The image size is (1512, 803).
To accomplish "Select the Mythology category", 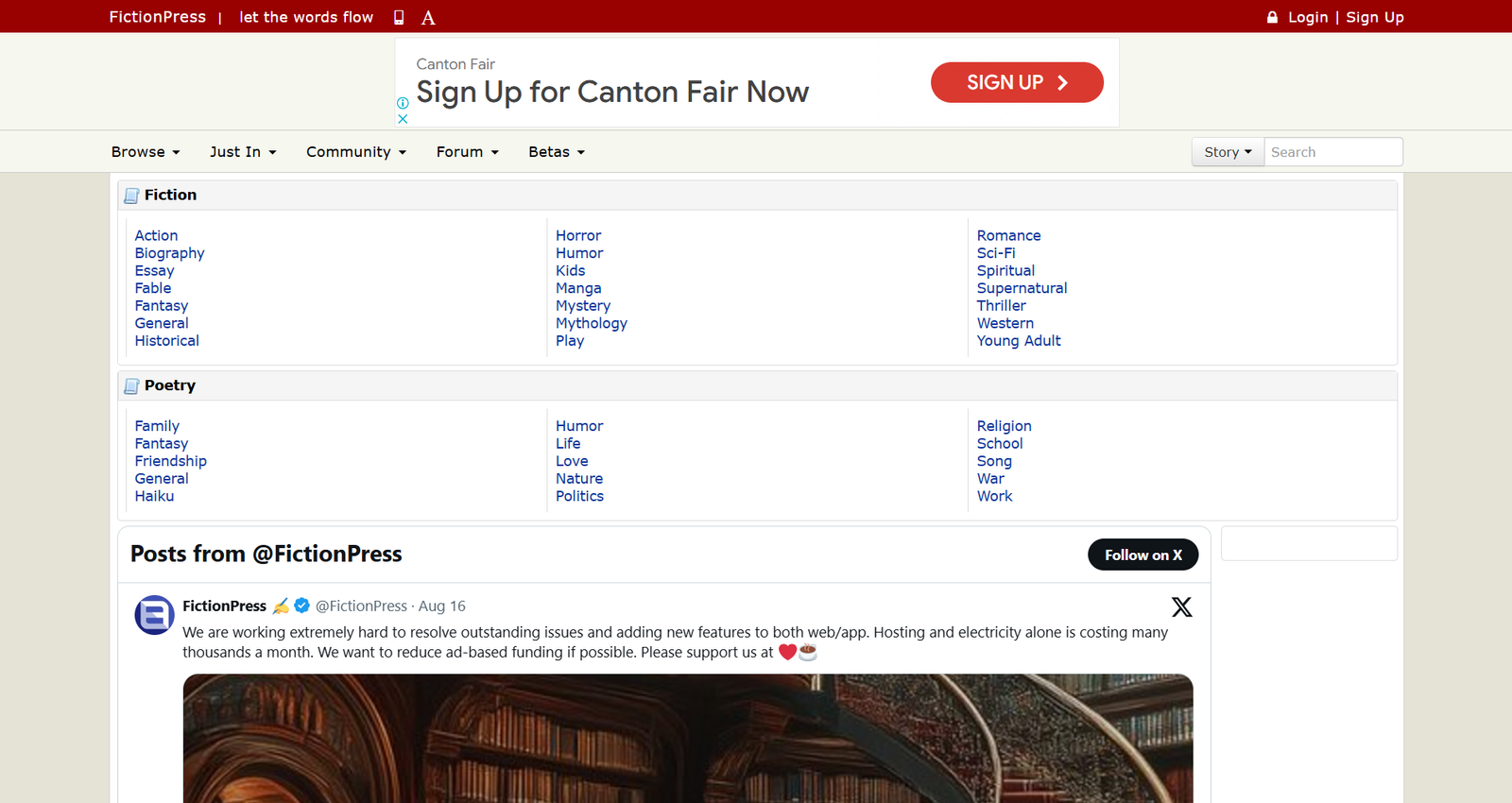I will 592,323.
